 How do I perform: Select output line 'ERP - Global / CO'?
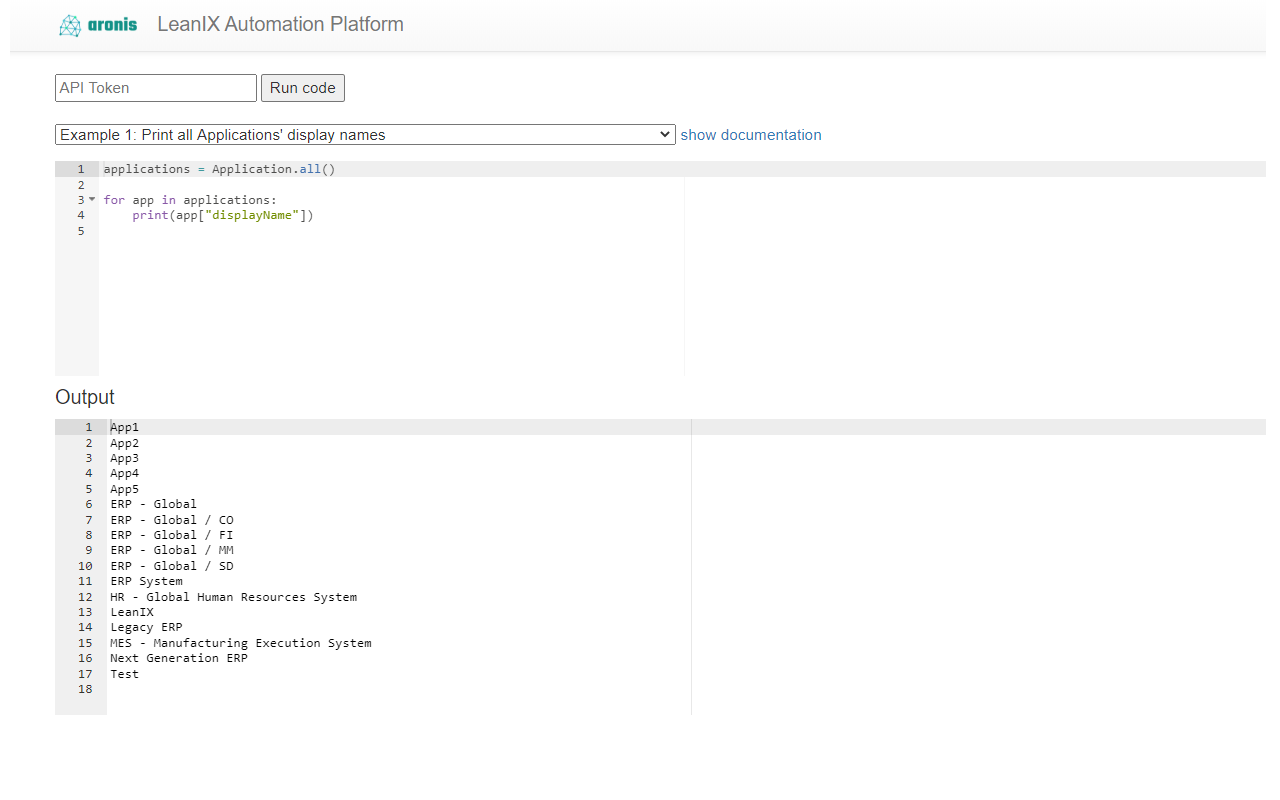pyautogui.click(x=172, y=520)
